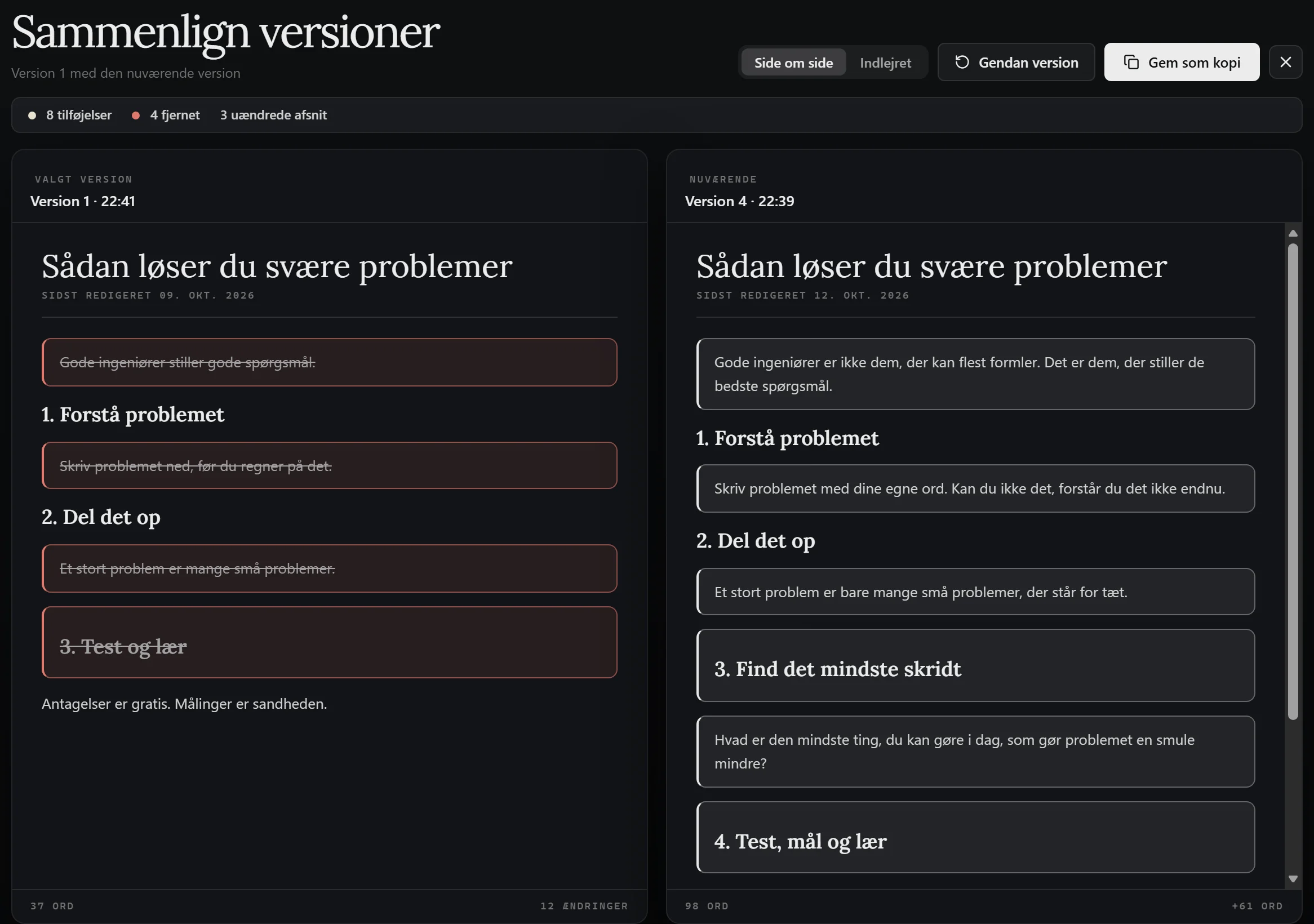Click text 'Antagelser er gratis. Målinger er sandheden.'
Image resolution: width=1314 pixels, height=924 pixels.
184,703
